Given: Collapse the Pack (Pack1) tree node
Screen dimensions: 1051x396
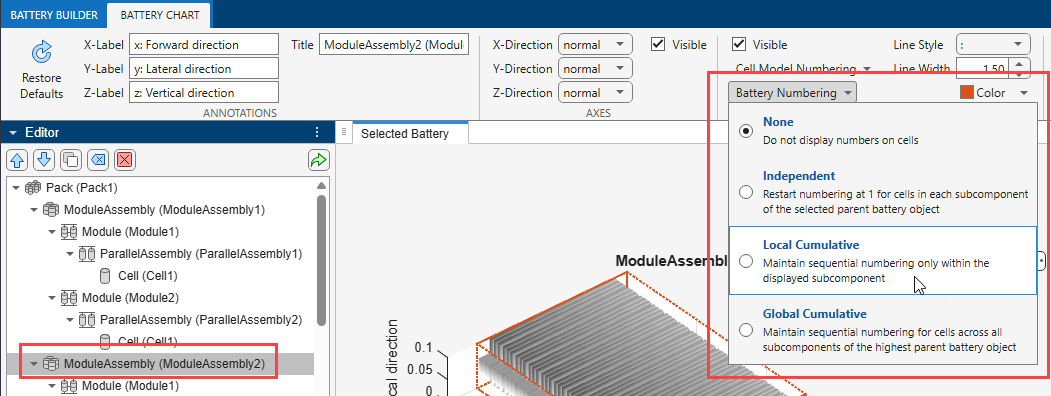Looking at the screenshot, I should click(x=16, y=188).
